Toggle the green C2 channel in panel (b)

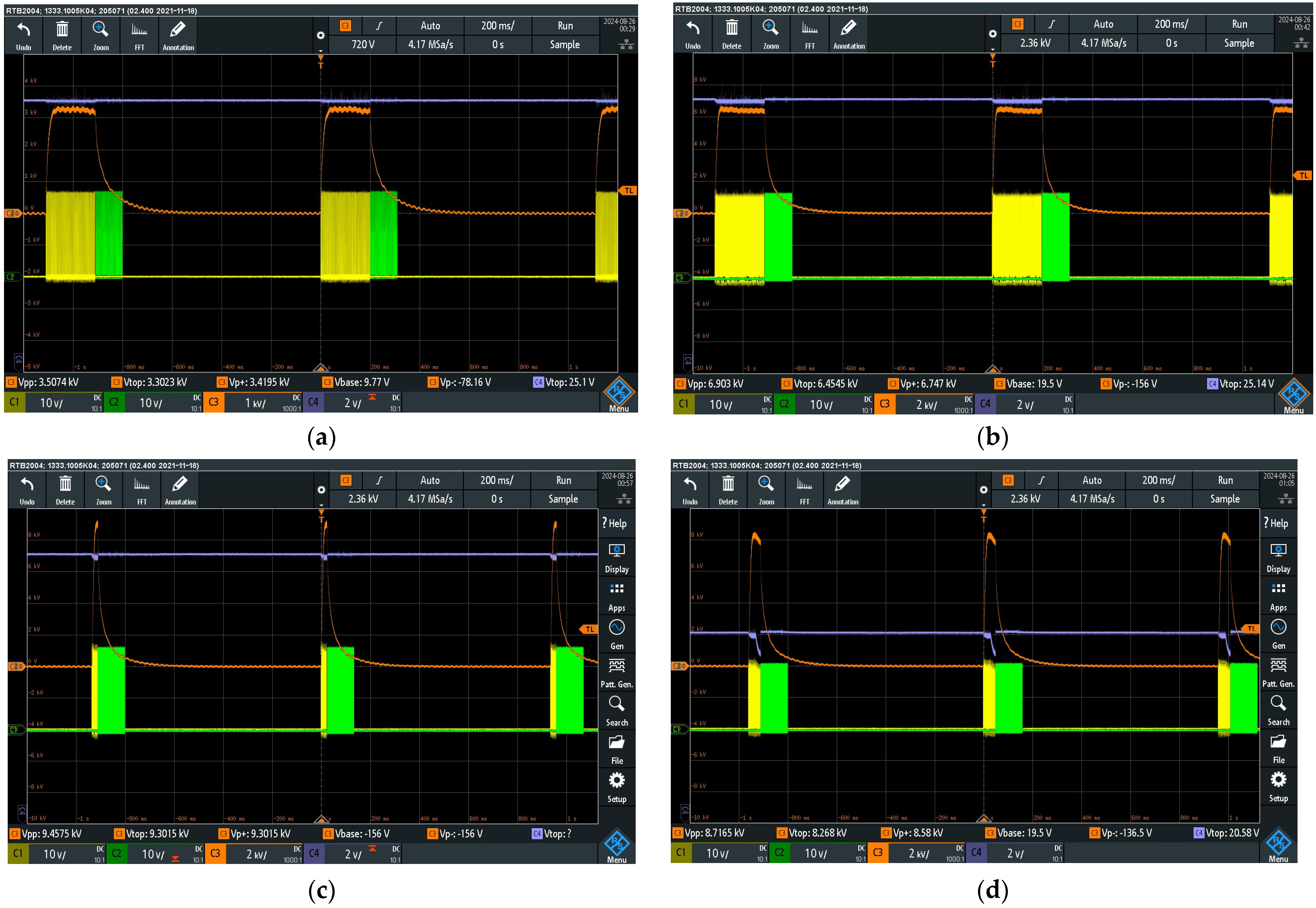coord(784,404)
